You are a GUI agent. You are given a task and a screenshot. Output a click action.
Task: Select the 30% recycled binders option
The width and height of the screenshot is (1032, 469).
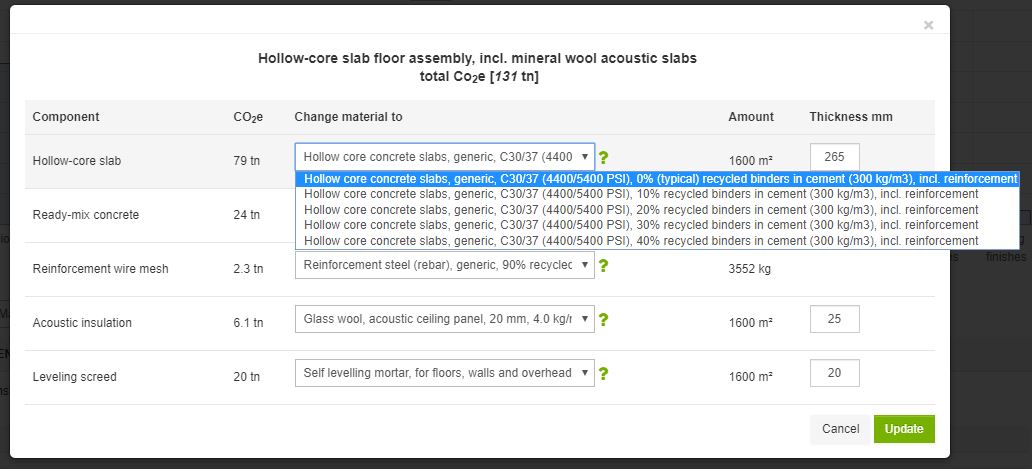tap(640, 225)
